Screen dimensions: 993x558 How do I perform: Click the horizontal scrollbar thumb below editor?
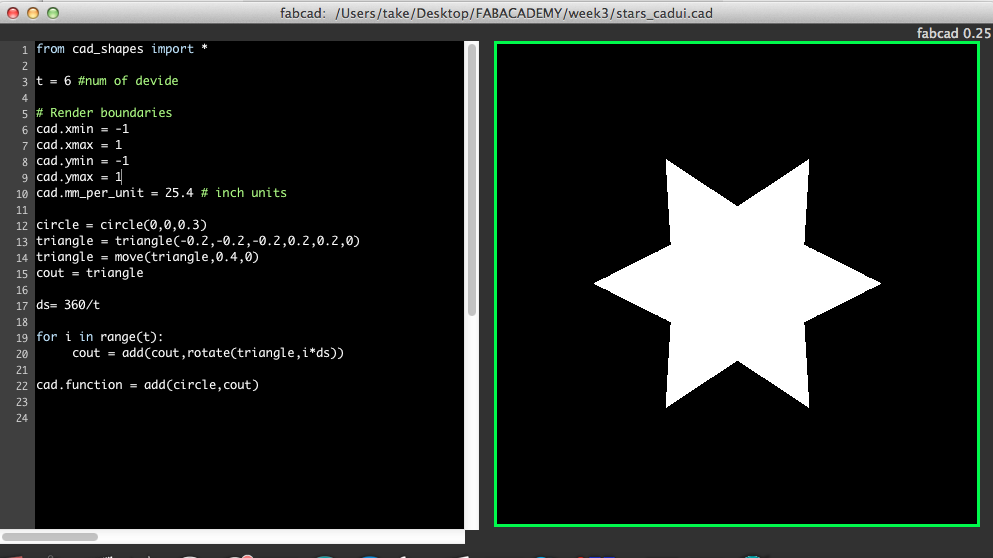click(50, 536)
